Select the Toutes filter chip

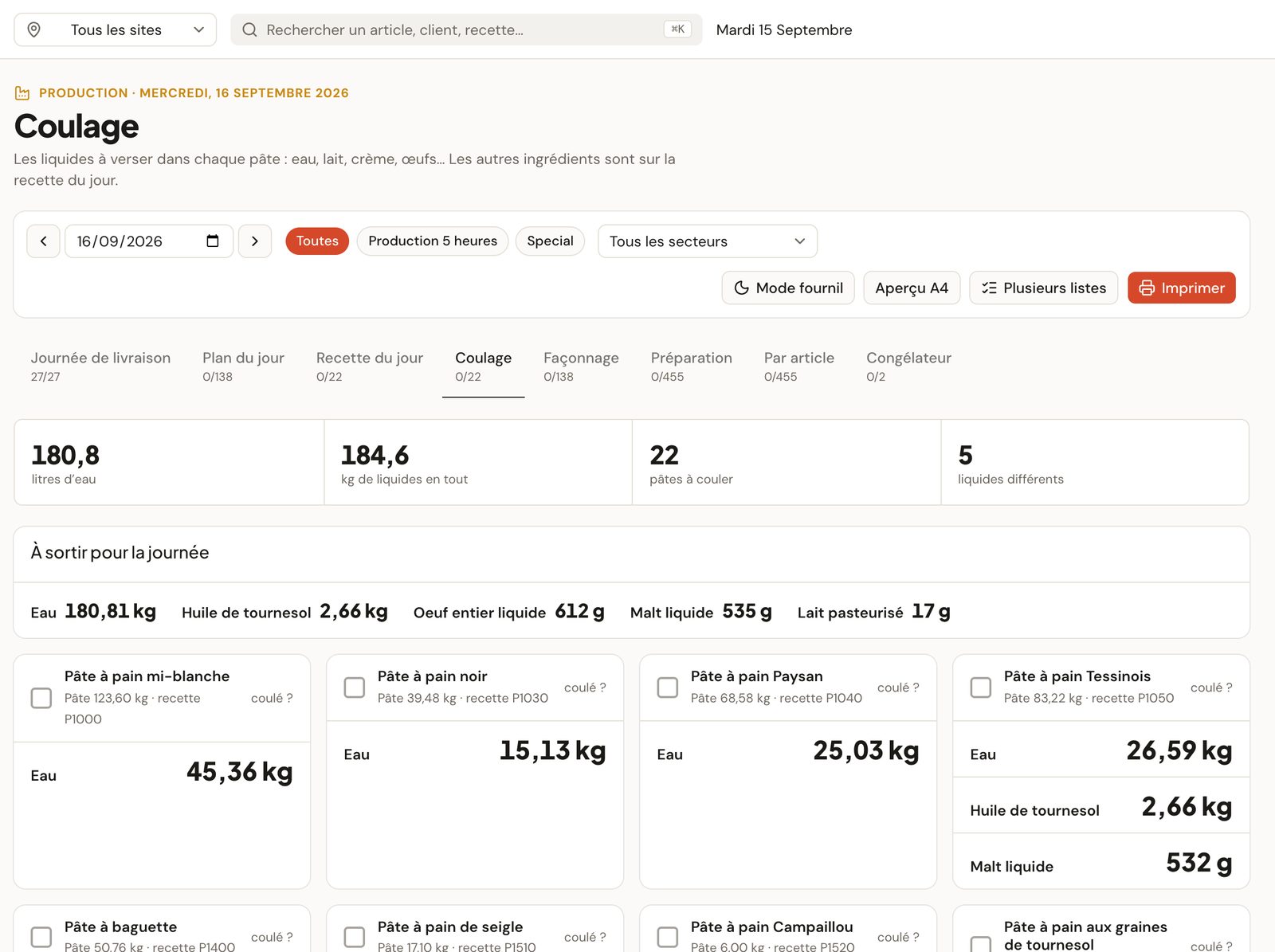tap(317, 241)
